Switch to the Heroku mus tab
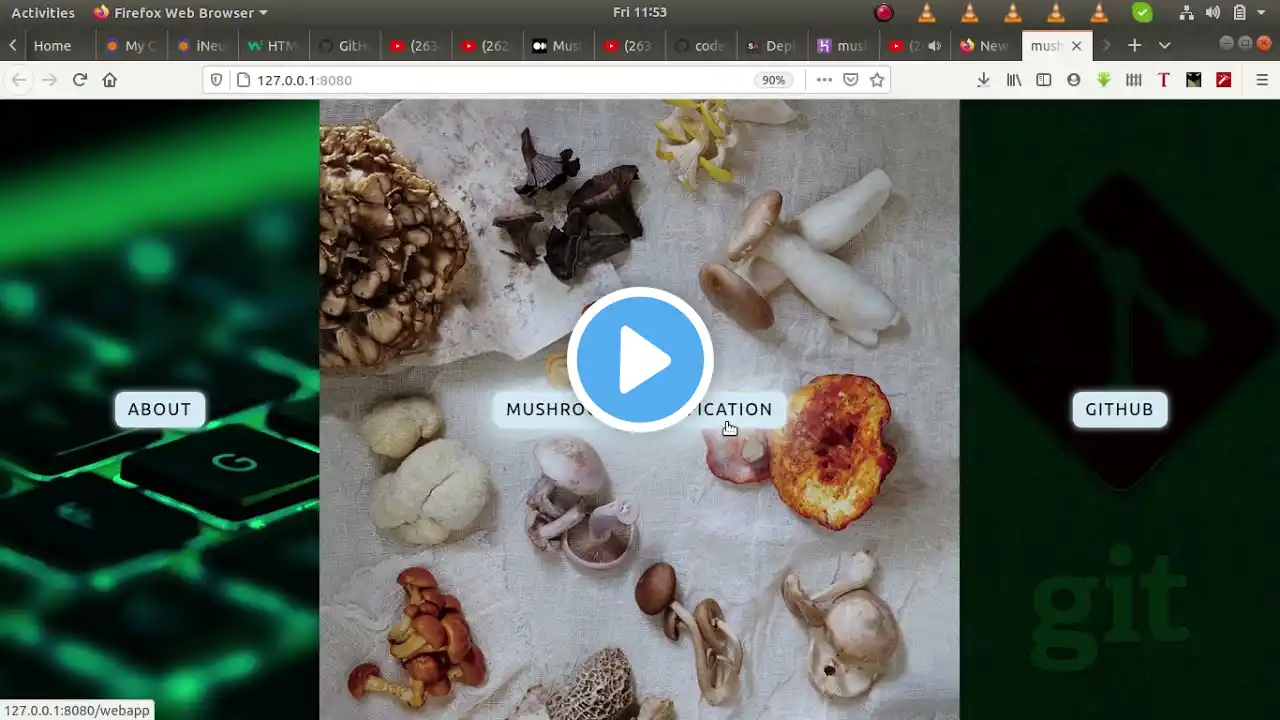 coord(843,46)
